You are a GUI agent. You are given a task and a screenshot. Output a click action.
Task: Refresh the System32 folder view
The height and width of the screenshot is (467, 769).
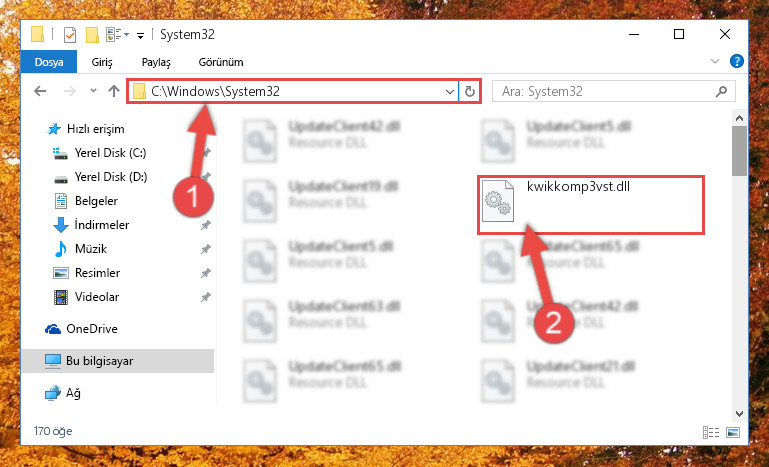coord(469,91)
